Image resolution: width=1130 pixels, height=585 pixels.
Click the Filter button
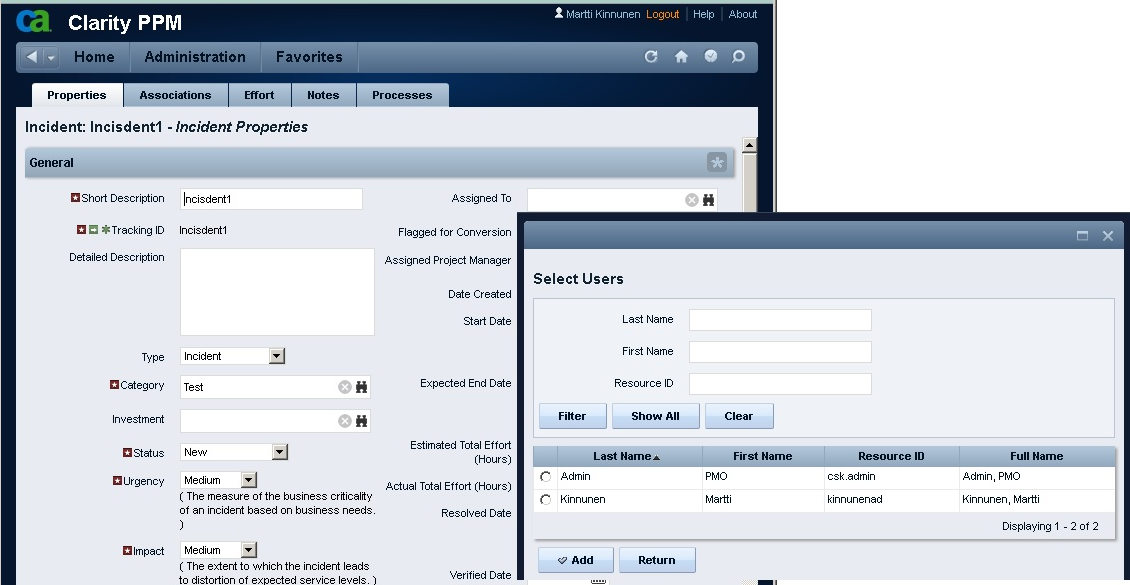click(x=572, y=416)
